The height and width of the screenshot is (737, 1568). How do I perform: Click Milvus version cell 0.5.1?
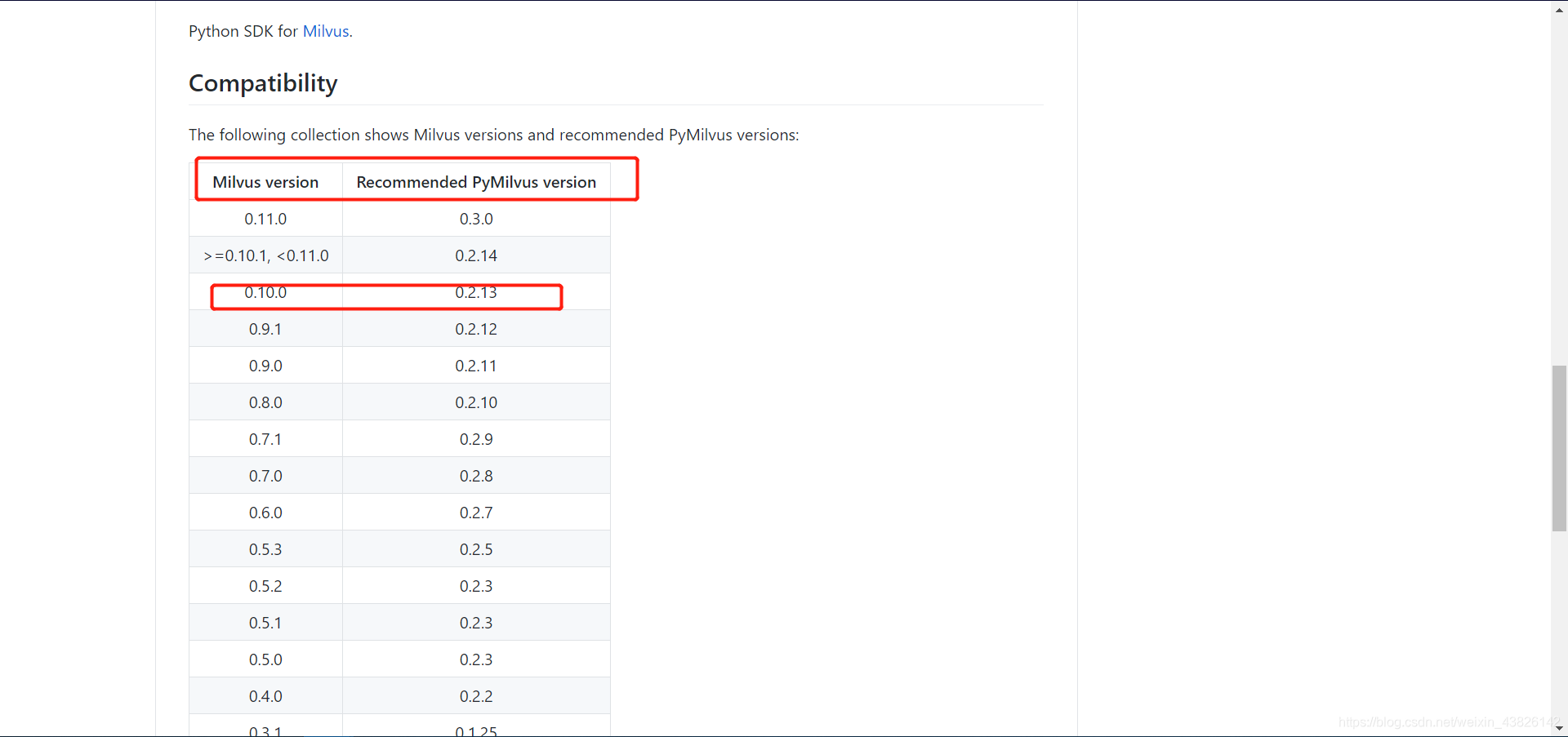265,623
